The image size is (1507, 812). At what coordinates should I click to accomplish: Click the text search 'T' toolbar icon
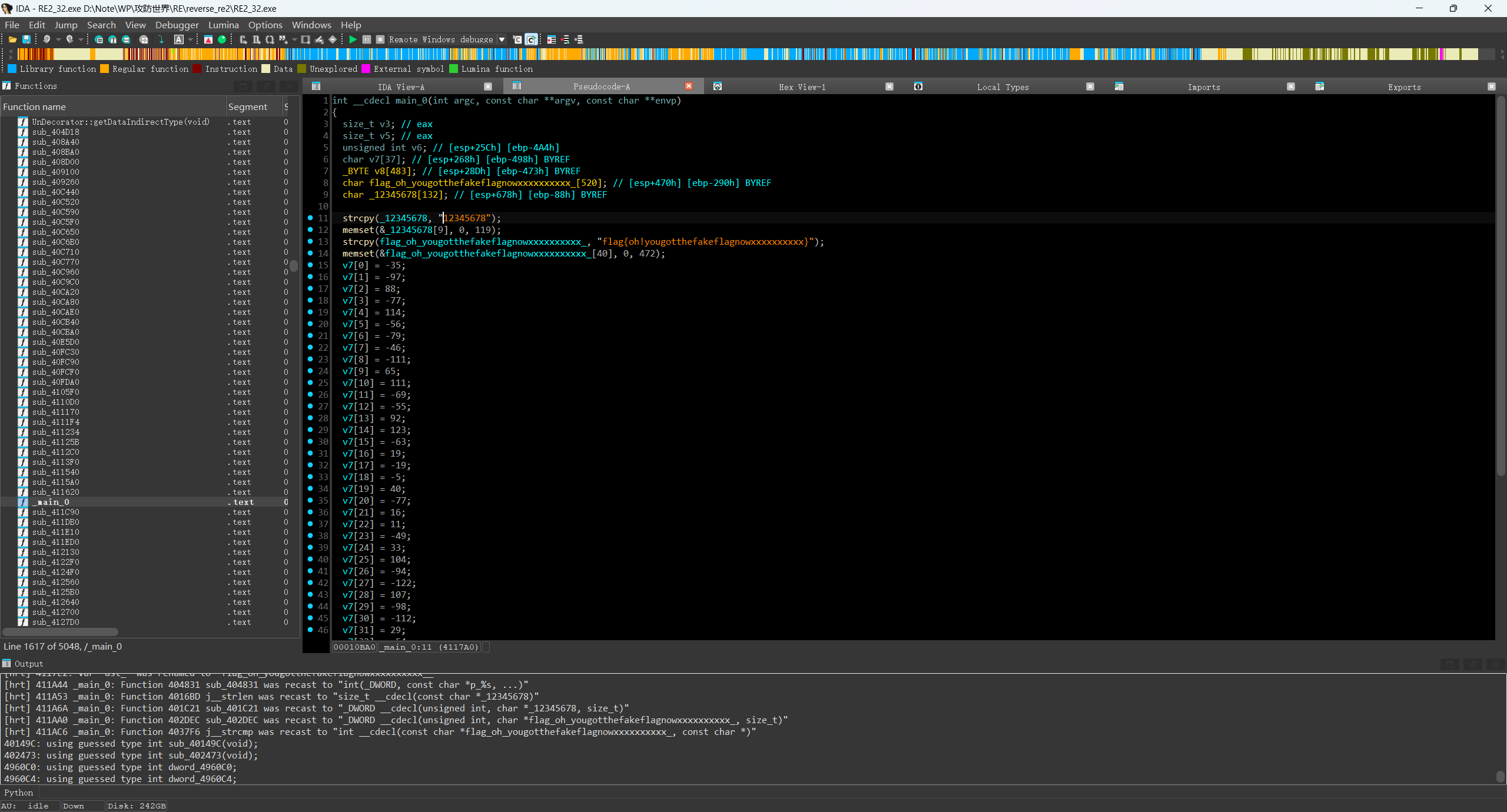(112, 39)
